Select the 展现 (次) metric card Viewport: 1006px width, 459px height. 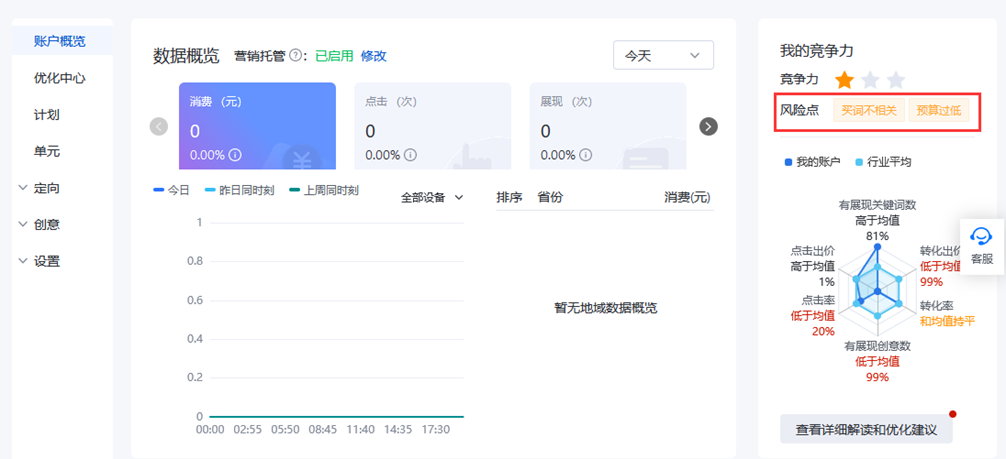tap(608, 126)
